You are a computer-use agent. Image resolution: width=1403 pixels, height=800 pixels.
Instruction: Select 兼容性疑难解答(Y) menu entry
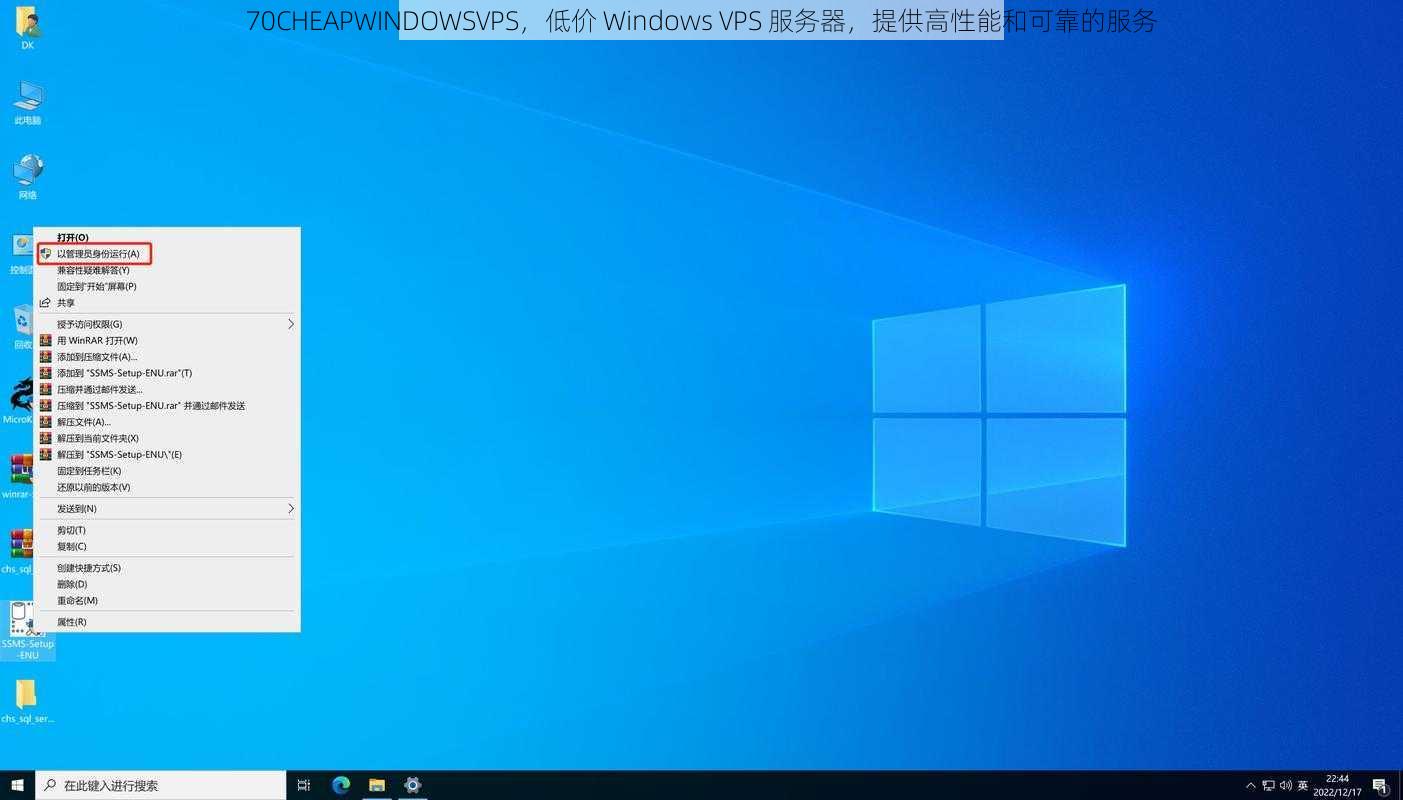pyautogui.click(x=167, y=270)
